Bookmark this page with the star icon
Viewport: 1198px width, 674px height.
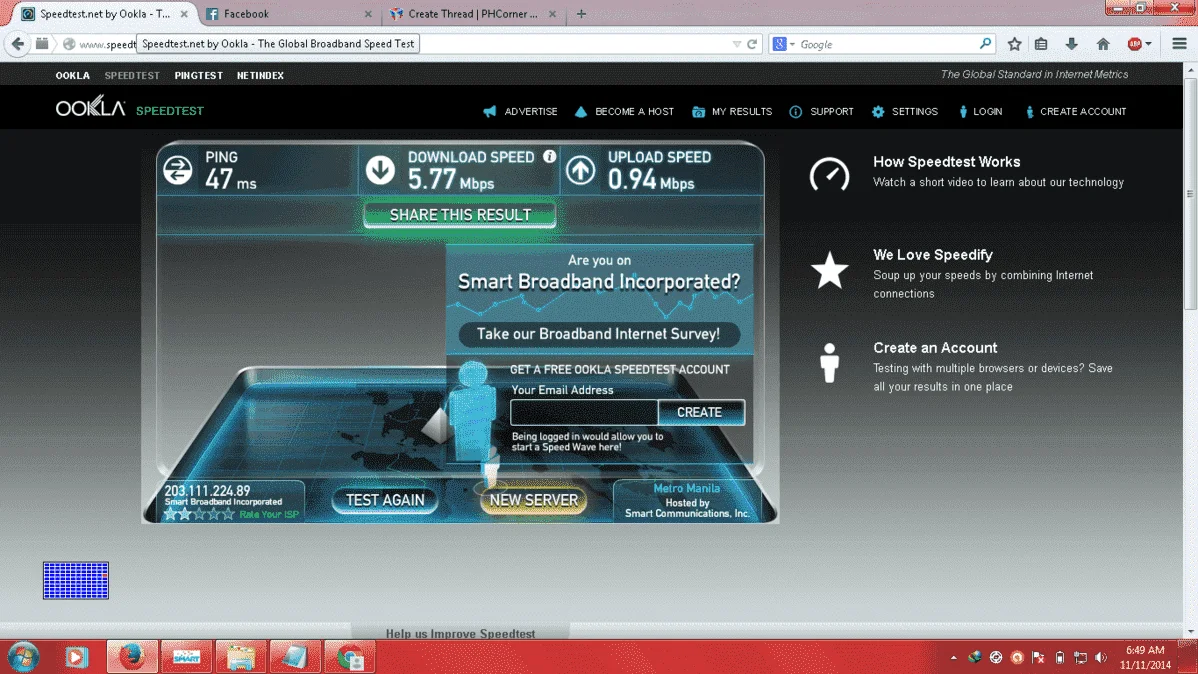click(1015, 44)
